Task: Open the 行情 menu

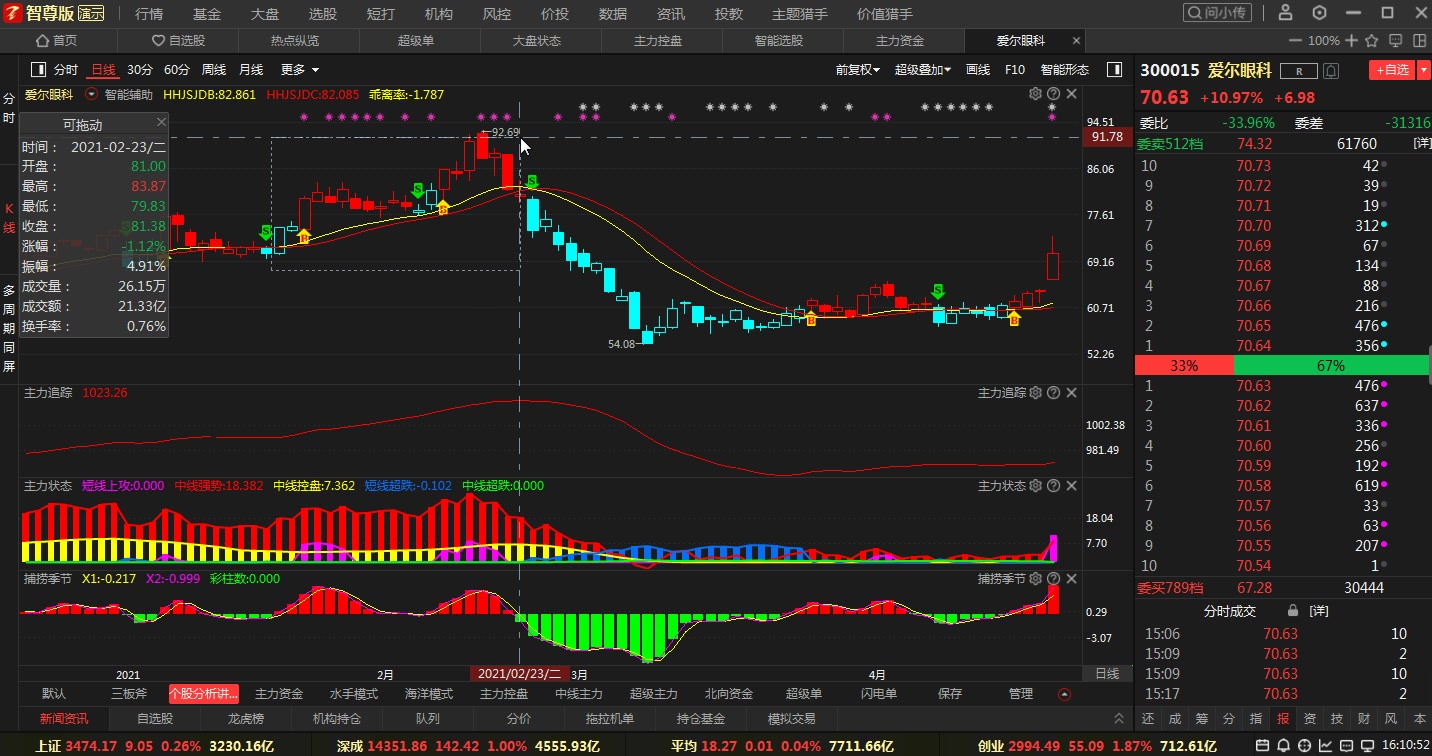Action: point(149,13)
